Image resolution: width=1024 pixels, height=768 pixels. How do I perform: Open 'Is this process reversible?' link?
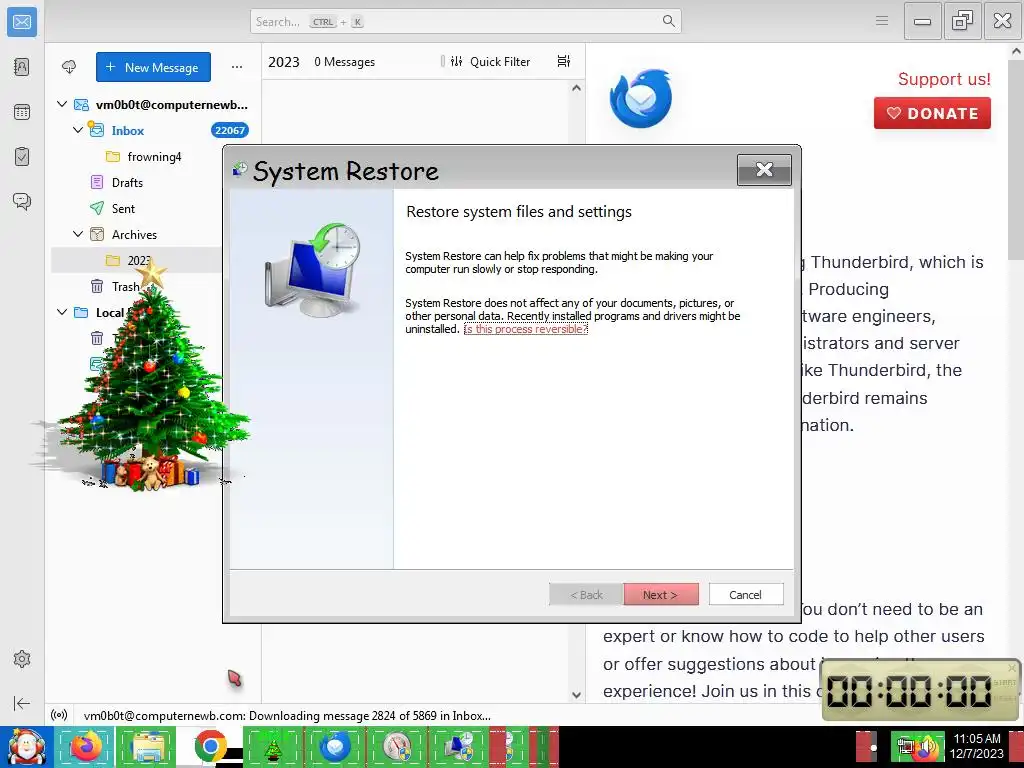[x=526, y=329]
